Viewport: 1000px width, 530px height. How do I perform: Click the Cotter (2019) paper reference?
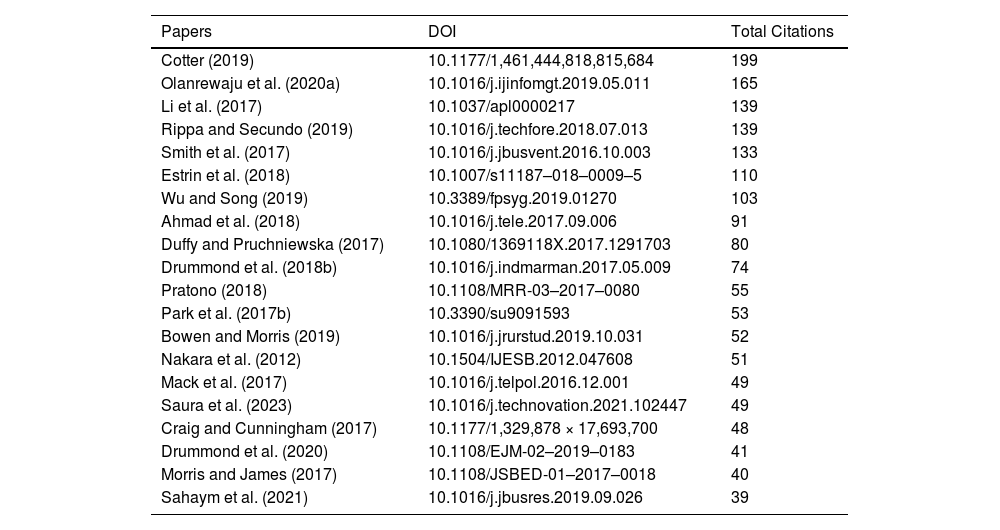pos(208,60)
